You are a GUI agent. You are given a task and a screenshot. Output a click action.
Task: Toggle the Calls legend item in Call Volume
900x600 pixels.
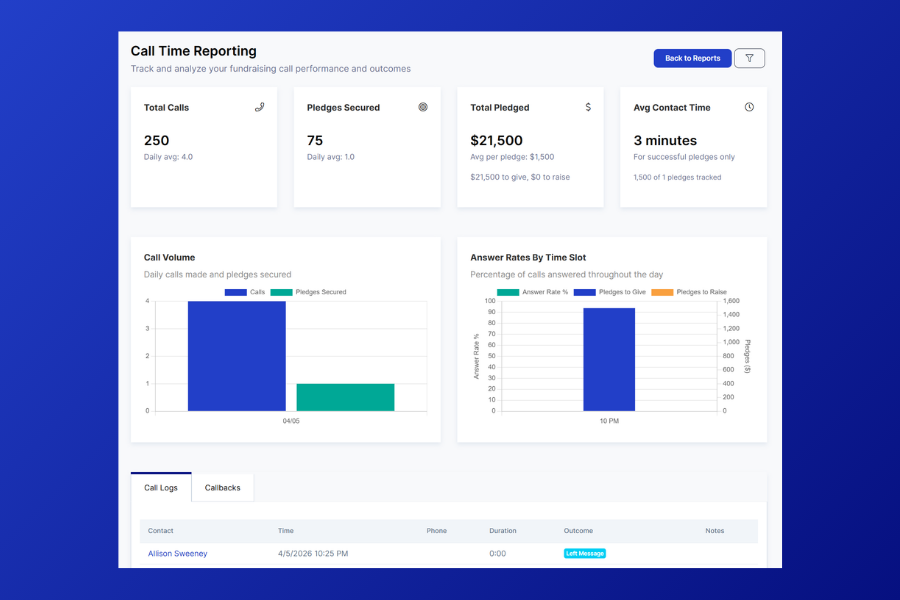[x=245, y=292]
